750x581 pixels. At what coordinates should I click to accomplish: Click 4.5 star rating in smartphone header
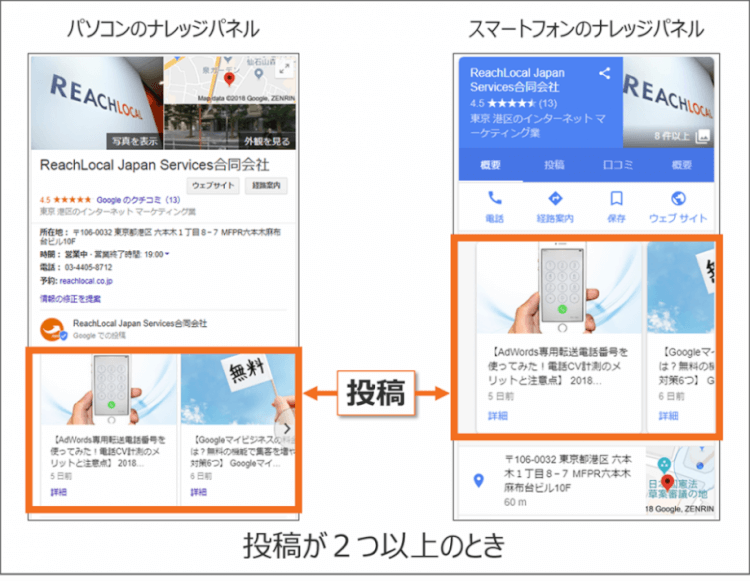[x=513, y=103]
